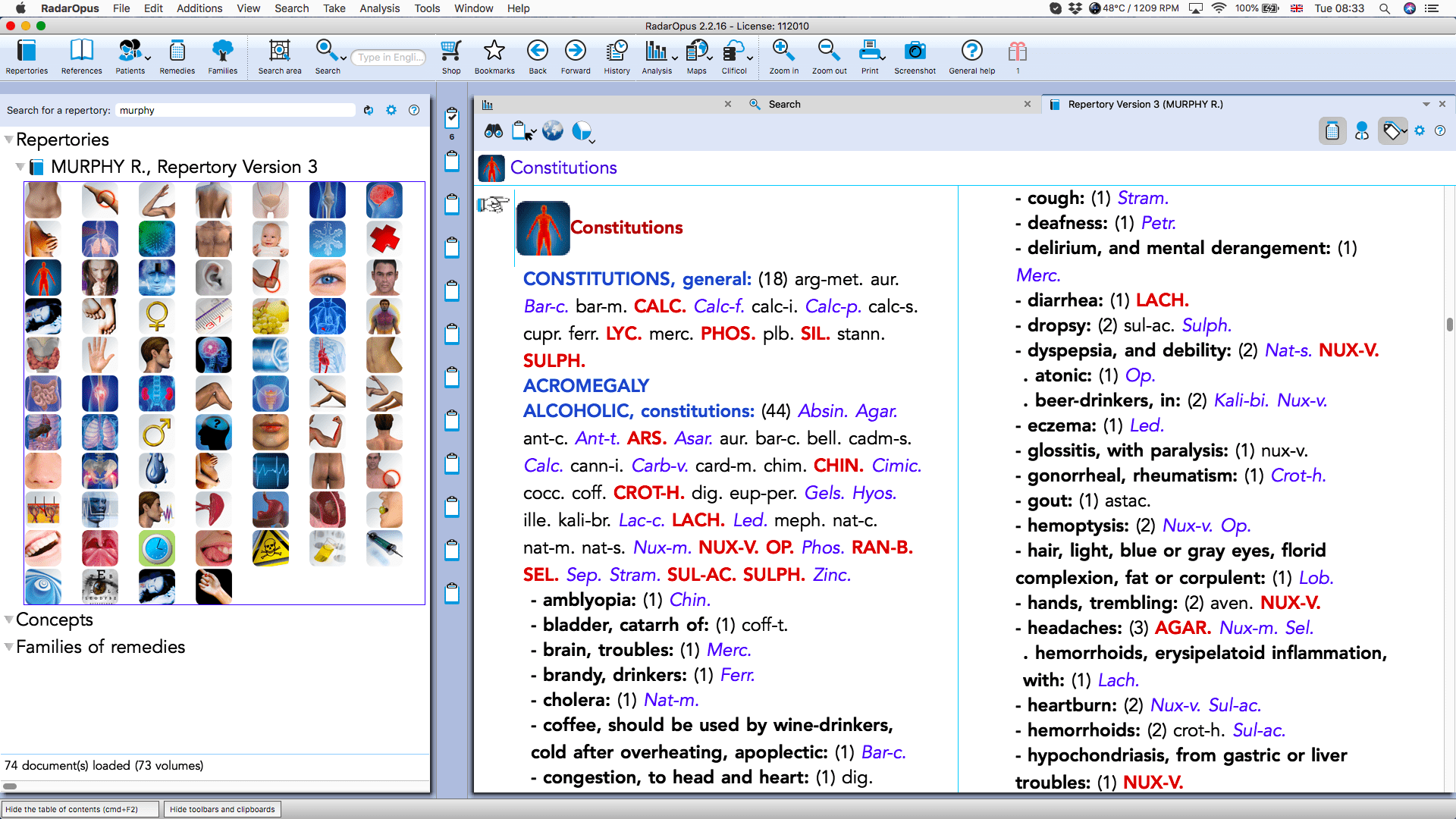Click the Zoom in magnifier
This screenshot has width=1456, height=819.
click(783, 57)
